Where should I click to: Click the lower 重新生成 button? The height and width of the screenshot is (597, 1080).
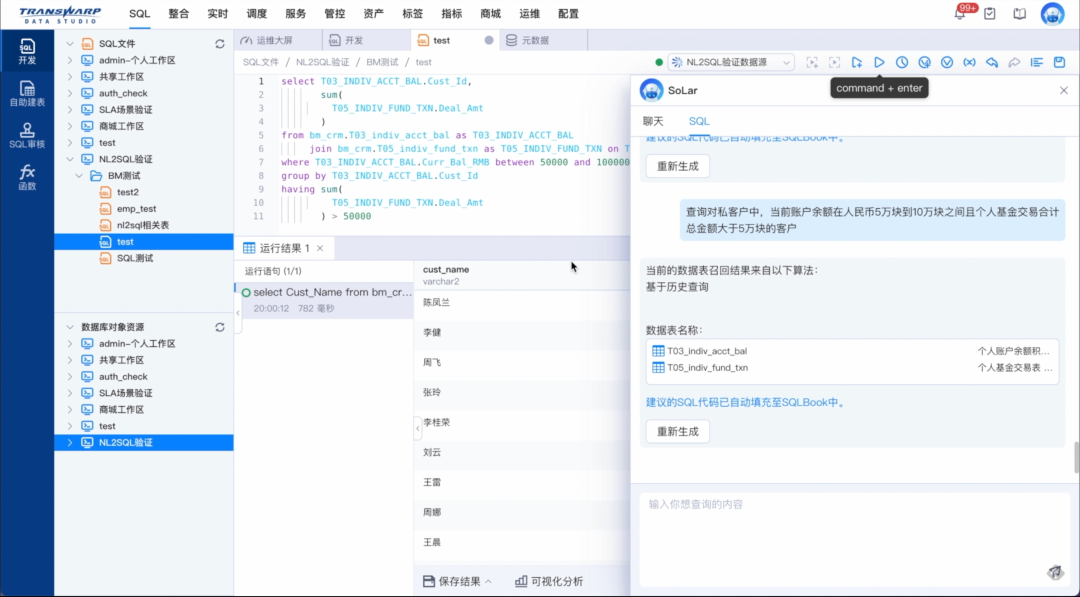[x=678, y=432]
